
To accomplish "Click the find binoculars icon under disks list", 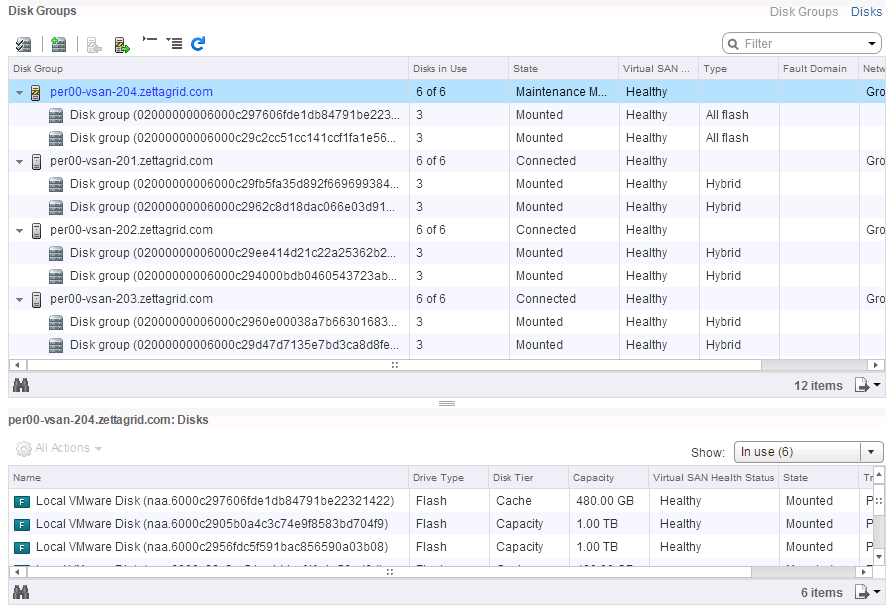I will tap(21, 592).
